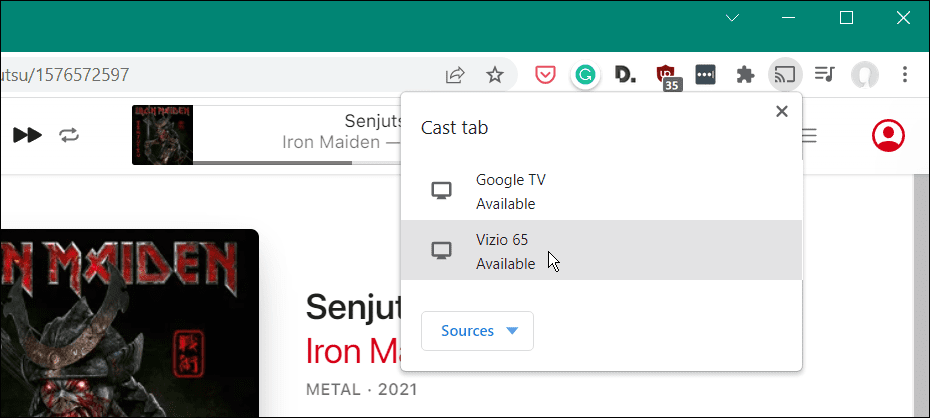Open the media control playlist icon
The height and width of the screenshot is (418, 930).
click(x=824, y=75)
